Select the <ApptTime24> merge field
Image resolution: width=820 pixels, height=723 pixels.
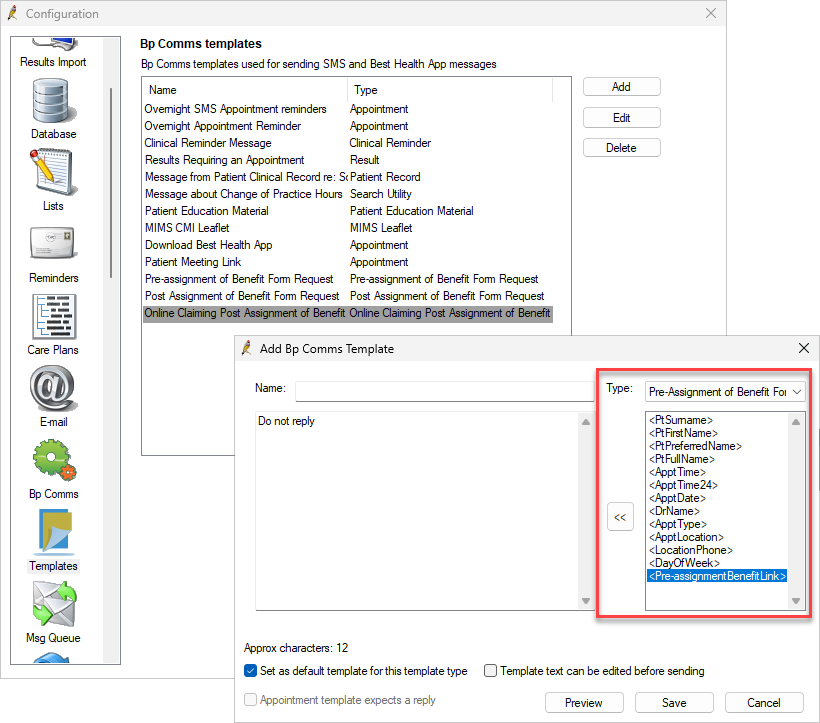coord(683,485)
